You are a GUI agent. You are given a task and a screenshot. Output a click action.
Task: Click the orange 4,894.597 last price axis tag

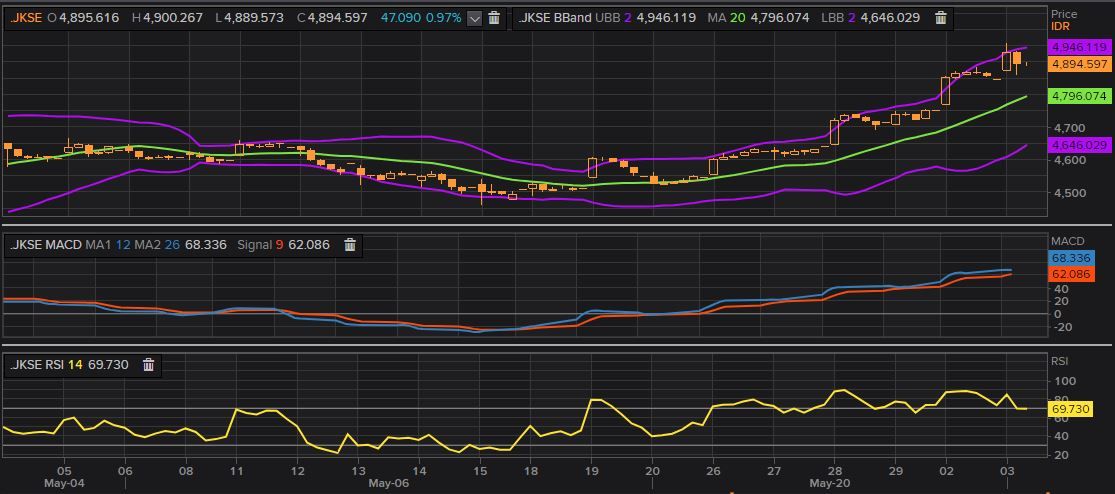tap(1079, 64)
